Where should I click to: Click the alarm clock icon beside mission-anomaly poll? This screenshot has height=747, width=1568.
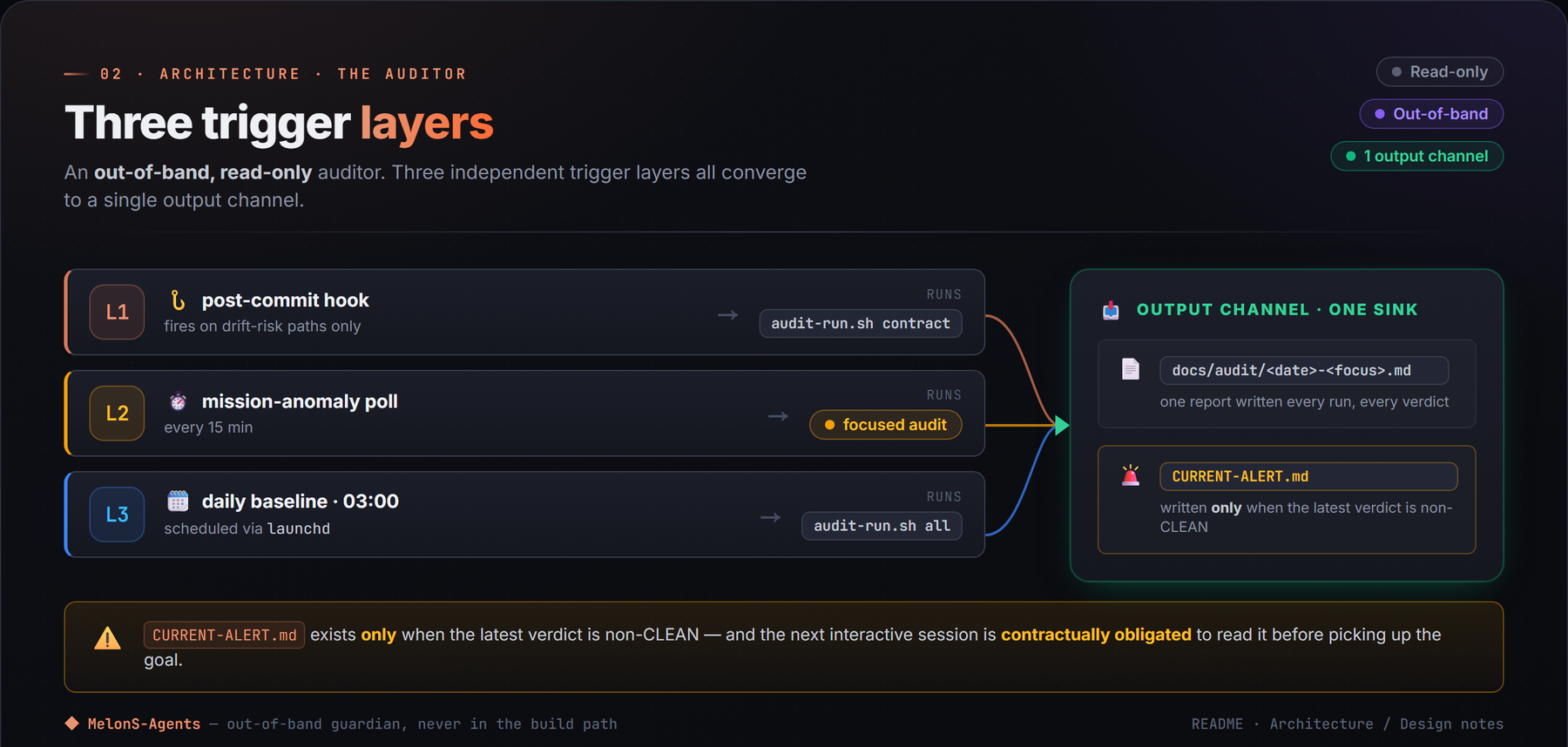click(x=178, y=401)
